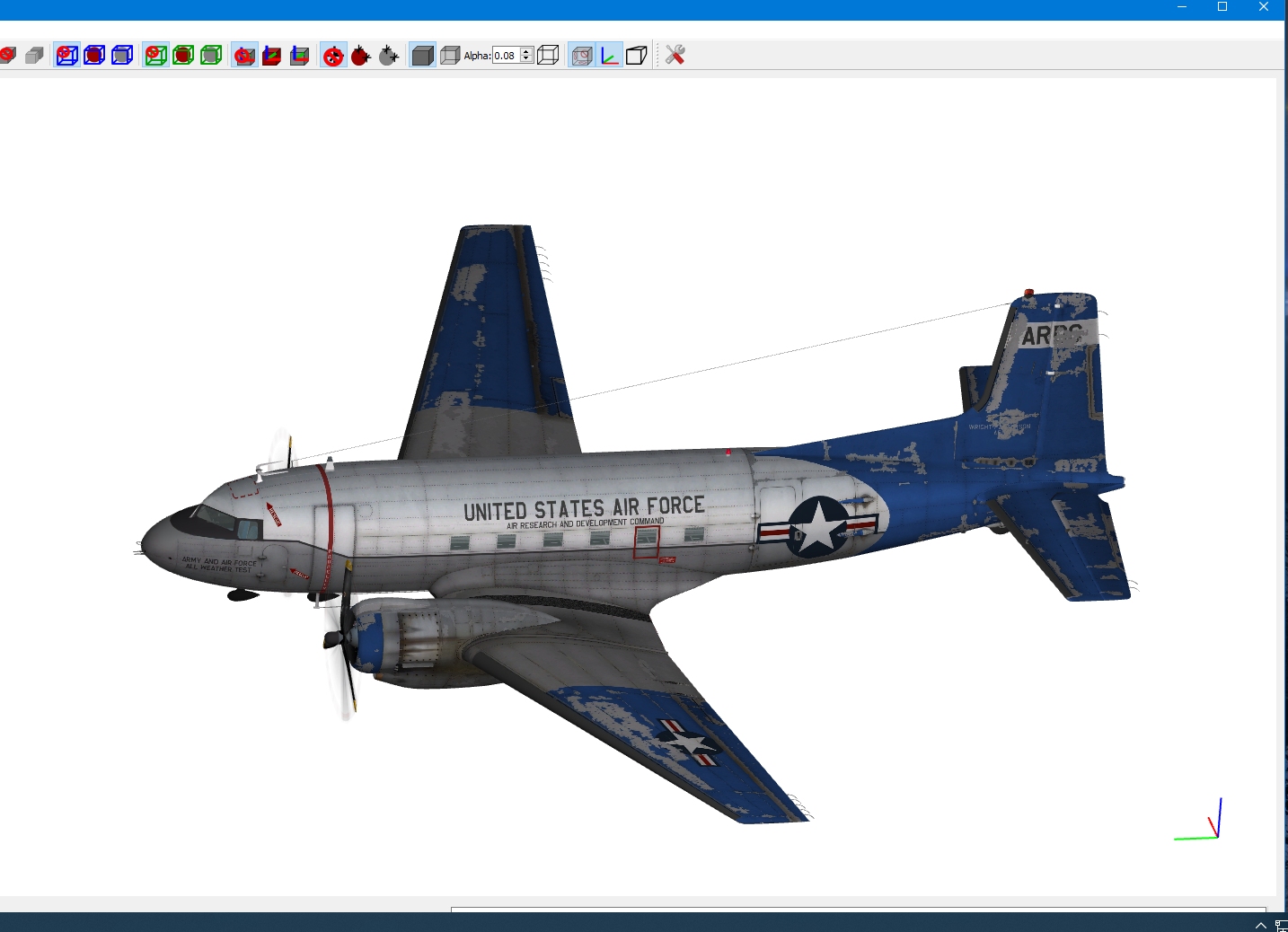Image resolution: width=1288 pixels, height=932 pixels.
Task: Enable the solid dark cube shading mode
Action: click(x=422, y=56)
